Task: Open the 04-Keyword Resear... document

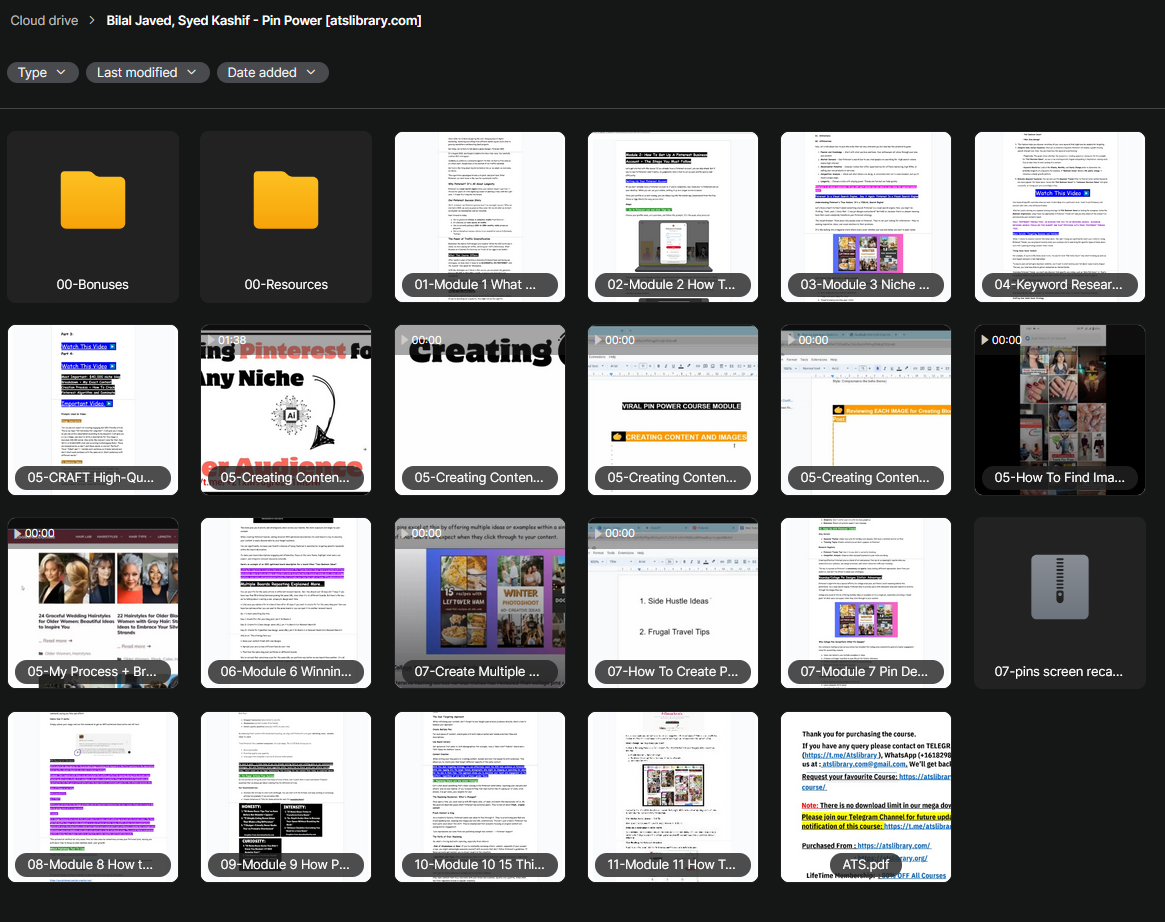Action: [1059, 217]
